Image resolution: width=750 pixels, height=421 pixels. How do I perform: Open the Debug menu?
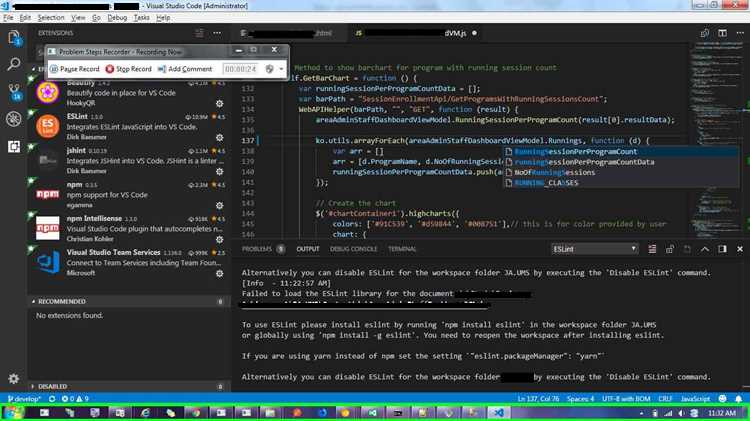[117, 18]
